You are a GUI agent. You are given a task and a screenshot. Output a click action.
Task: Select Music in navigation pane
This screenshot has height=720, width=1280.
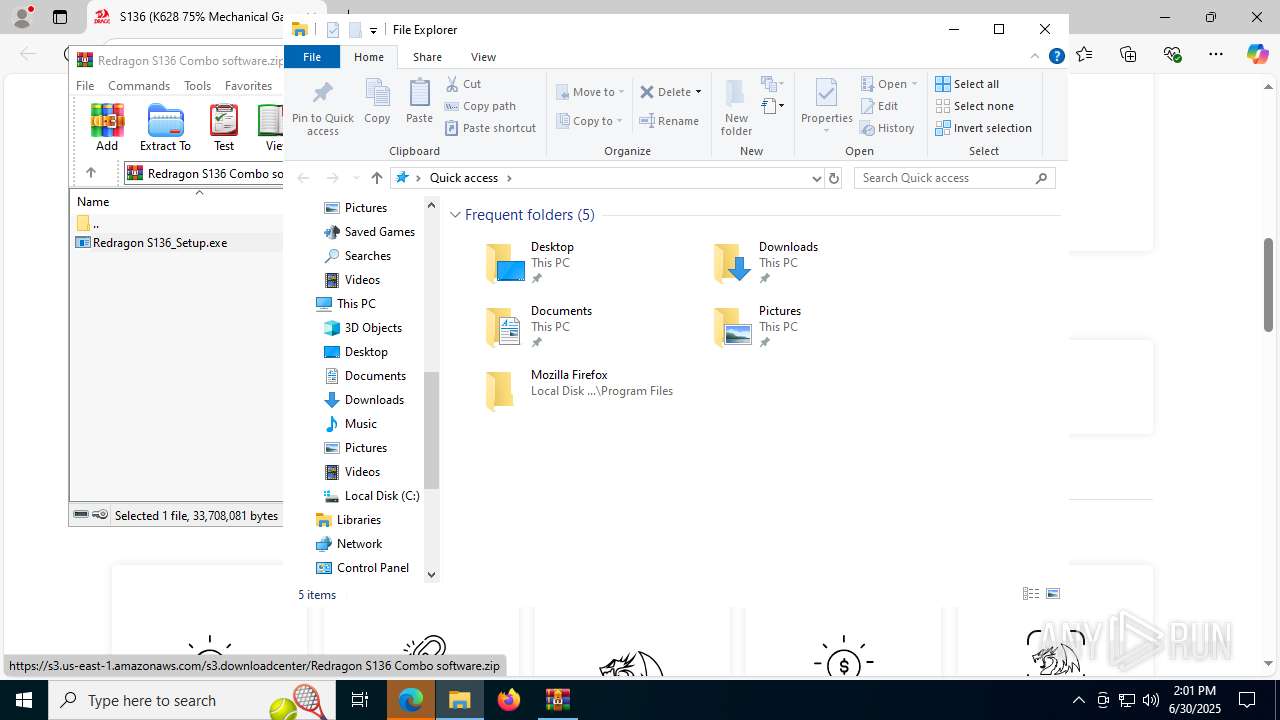(x=360, y=424)
